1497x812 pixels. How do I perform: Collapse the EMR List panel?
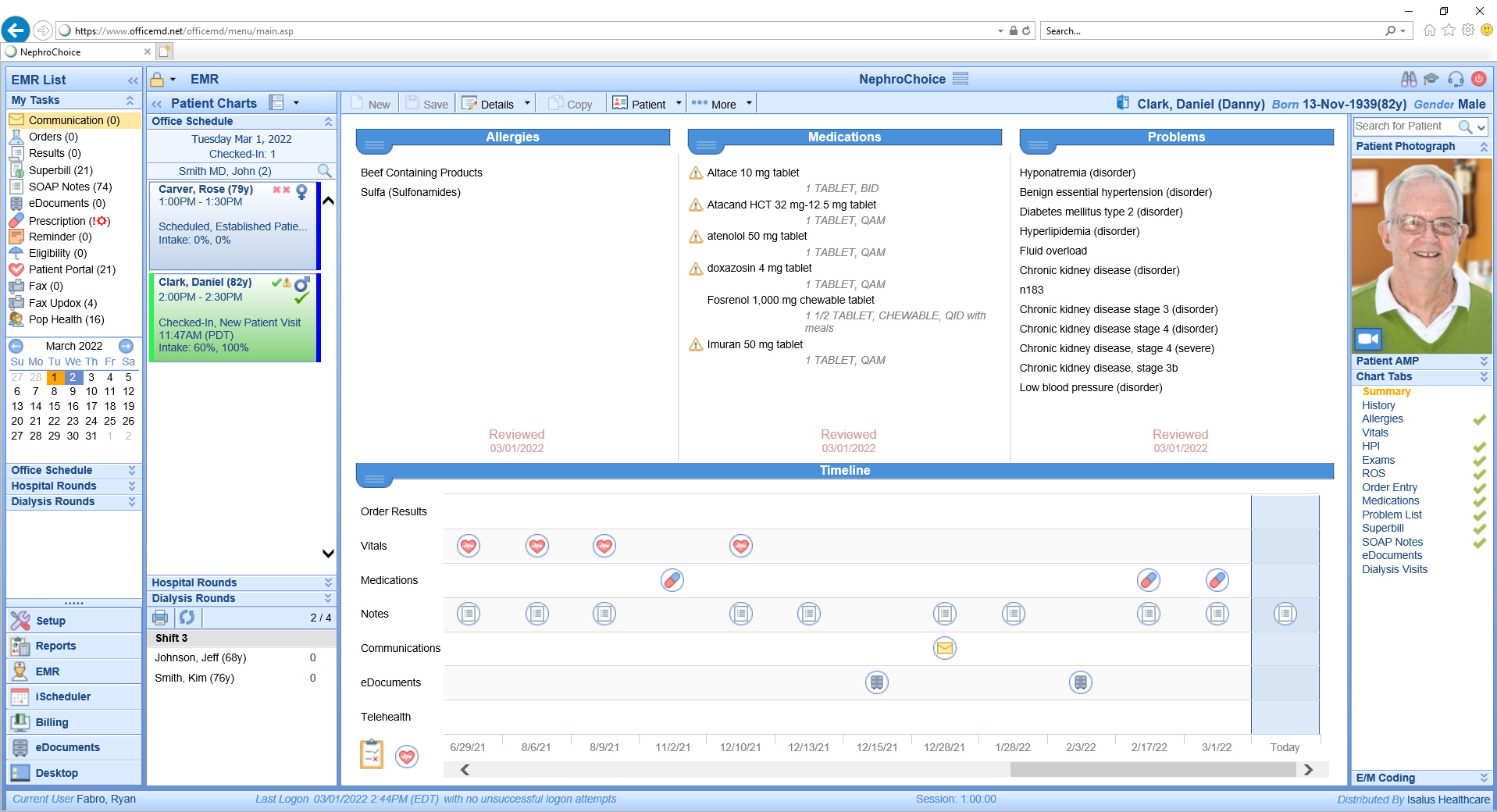click(133, 80)
